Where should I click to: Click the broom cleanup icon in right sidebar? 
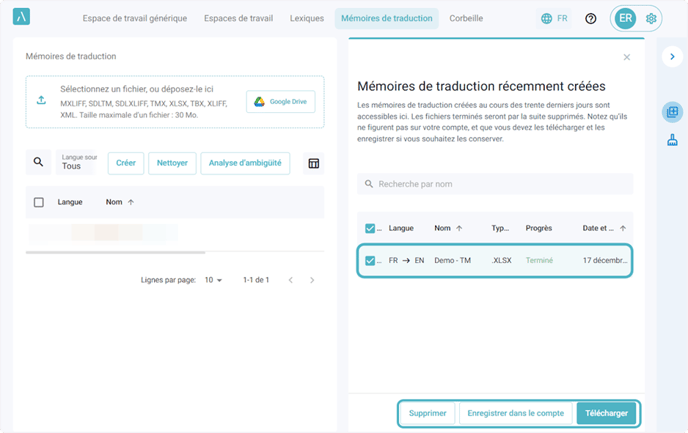(672, 141)
